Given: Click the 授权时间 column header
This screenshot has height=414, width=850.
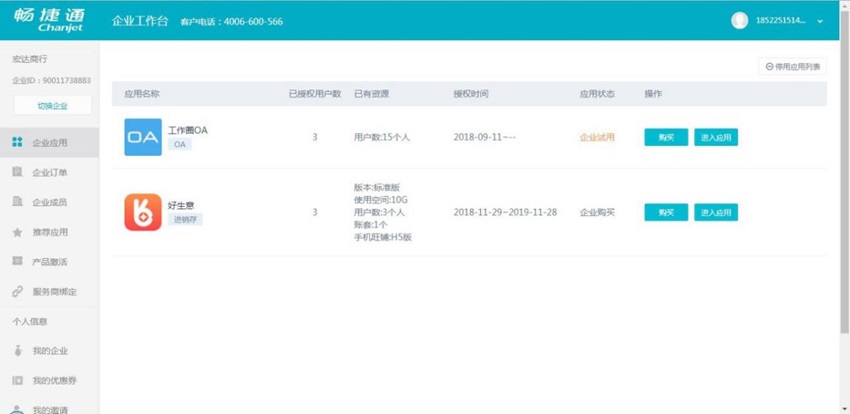Looking at the screenshot, I should coord(471,94).
